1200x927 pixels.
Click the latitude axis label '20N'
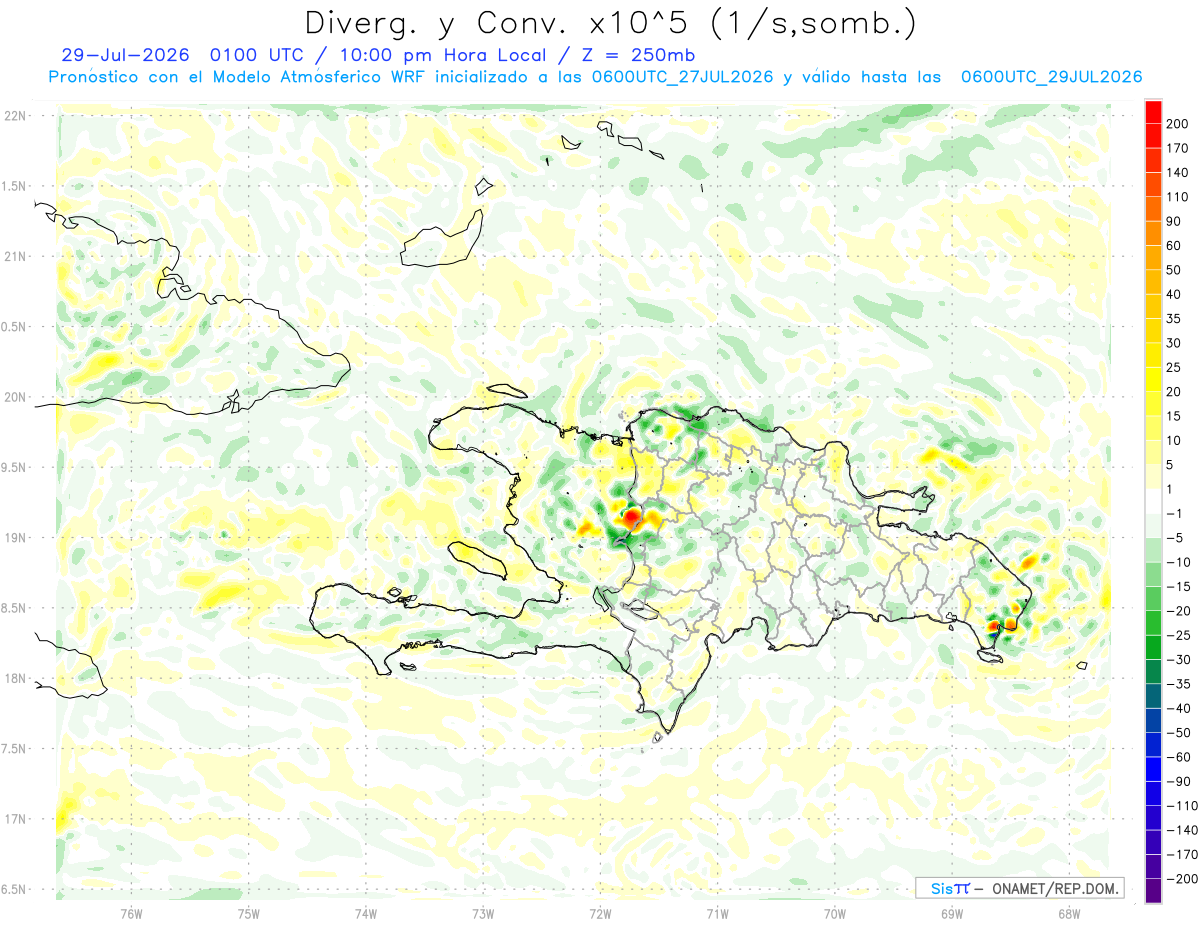pyautogui.click(x=15, y=397)
